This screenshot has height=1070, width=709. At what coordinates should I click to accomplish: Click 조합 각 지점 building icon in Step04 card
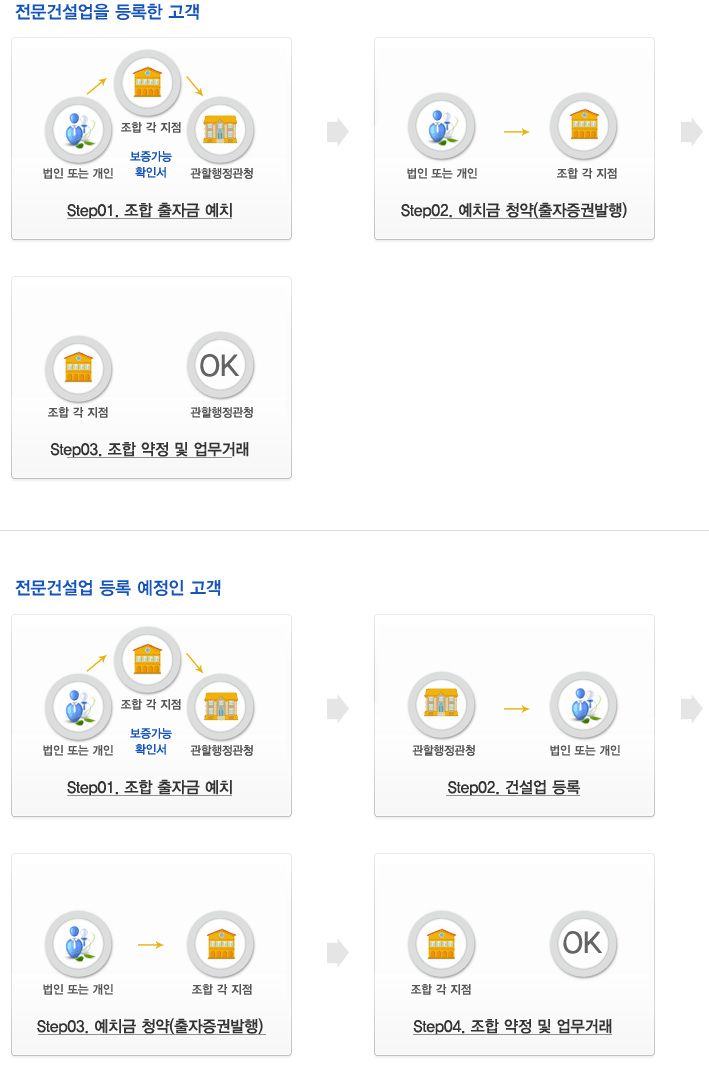tap(441, 943)
